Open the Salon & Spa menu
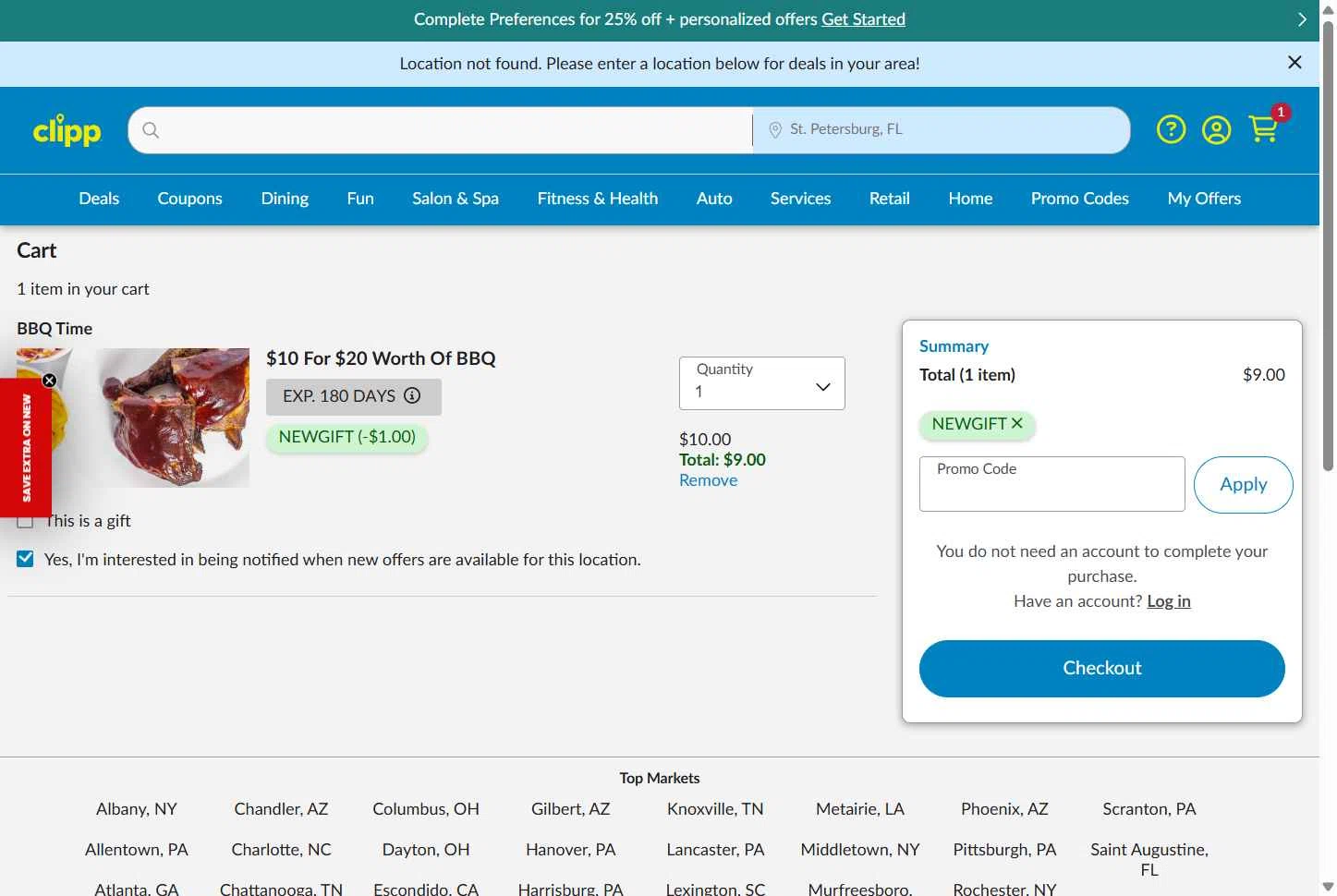 (456, 199)
